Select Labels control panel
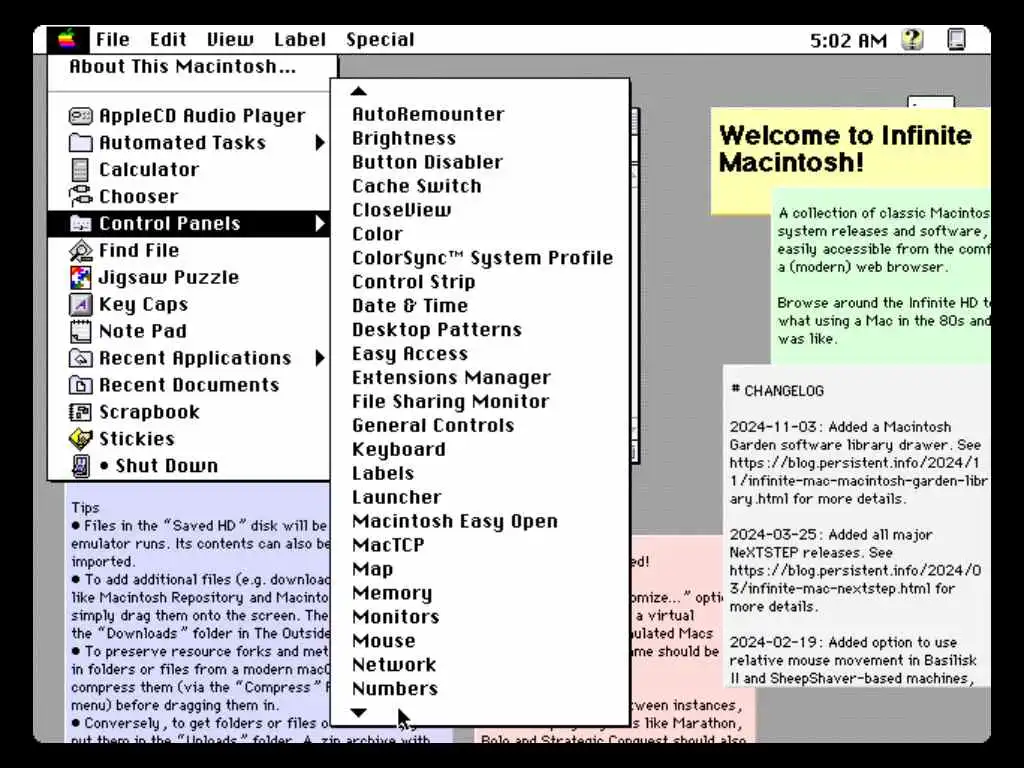The height and width of the screenshot is (768, 1024). [x=383, y=473]
